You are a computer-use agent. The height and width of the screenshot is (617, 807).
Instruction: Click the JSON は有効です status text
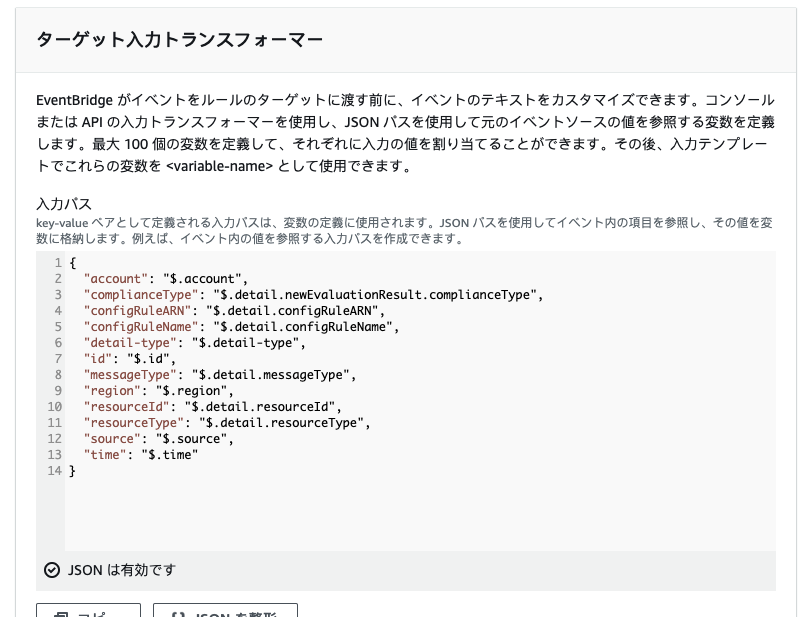(122, 570)
